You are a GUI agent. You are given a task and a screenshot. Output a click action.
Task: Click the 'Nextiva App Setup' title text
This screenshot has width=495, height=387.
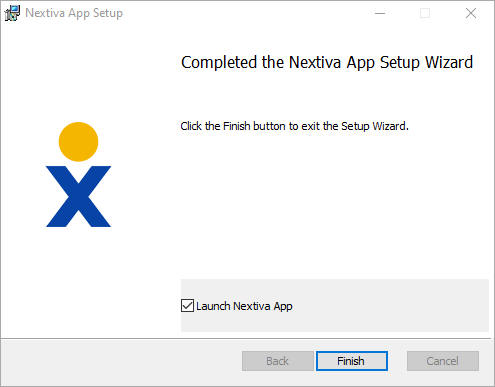pos(74,13)
